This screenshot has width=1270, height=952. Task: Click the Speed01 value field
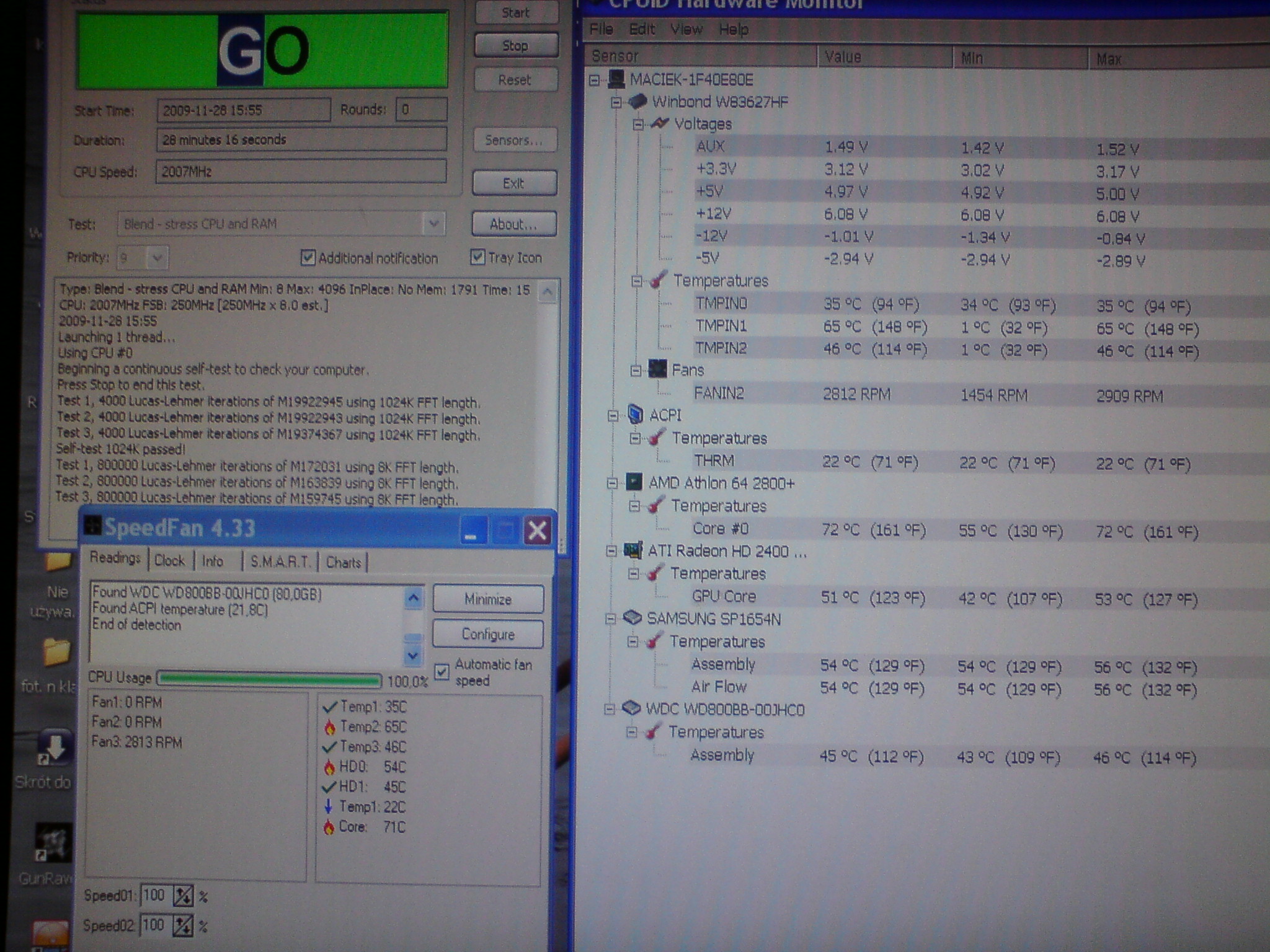click(x=154, y=895)
